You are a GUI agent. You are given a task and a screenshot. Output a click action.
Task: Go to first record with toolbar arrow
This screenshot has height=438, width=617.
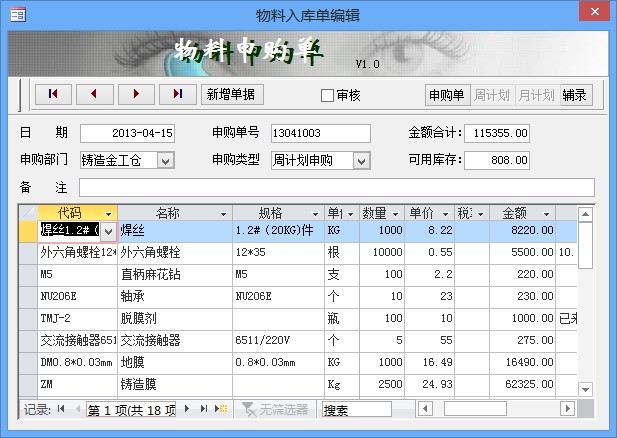[x=54, y=94]
